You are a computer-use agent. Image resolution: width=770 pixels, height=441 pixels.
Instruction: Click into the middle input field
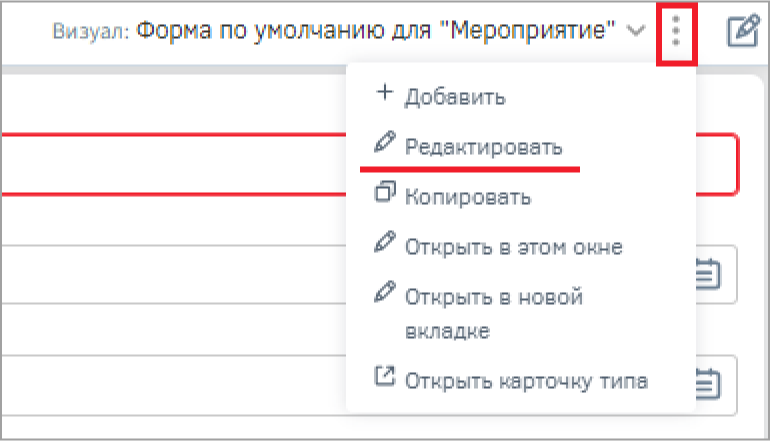tap(170, 274)
